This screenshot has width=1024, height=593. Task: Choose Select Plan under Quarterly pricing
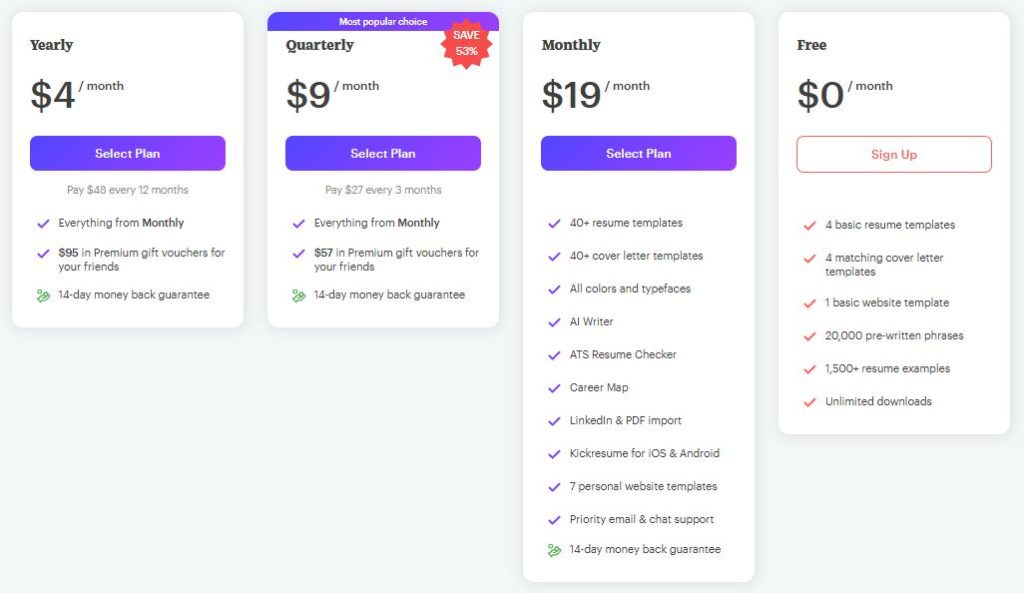click(x=383, y=153)
